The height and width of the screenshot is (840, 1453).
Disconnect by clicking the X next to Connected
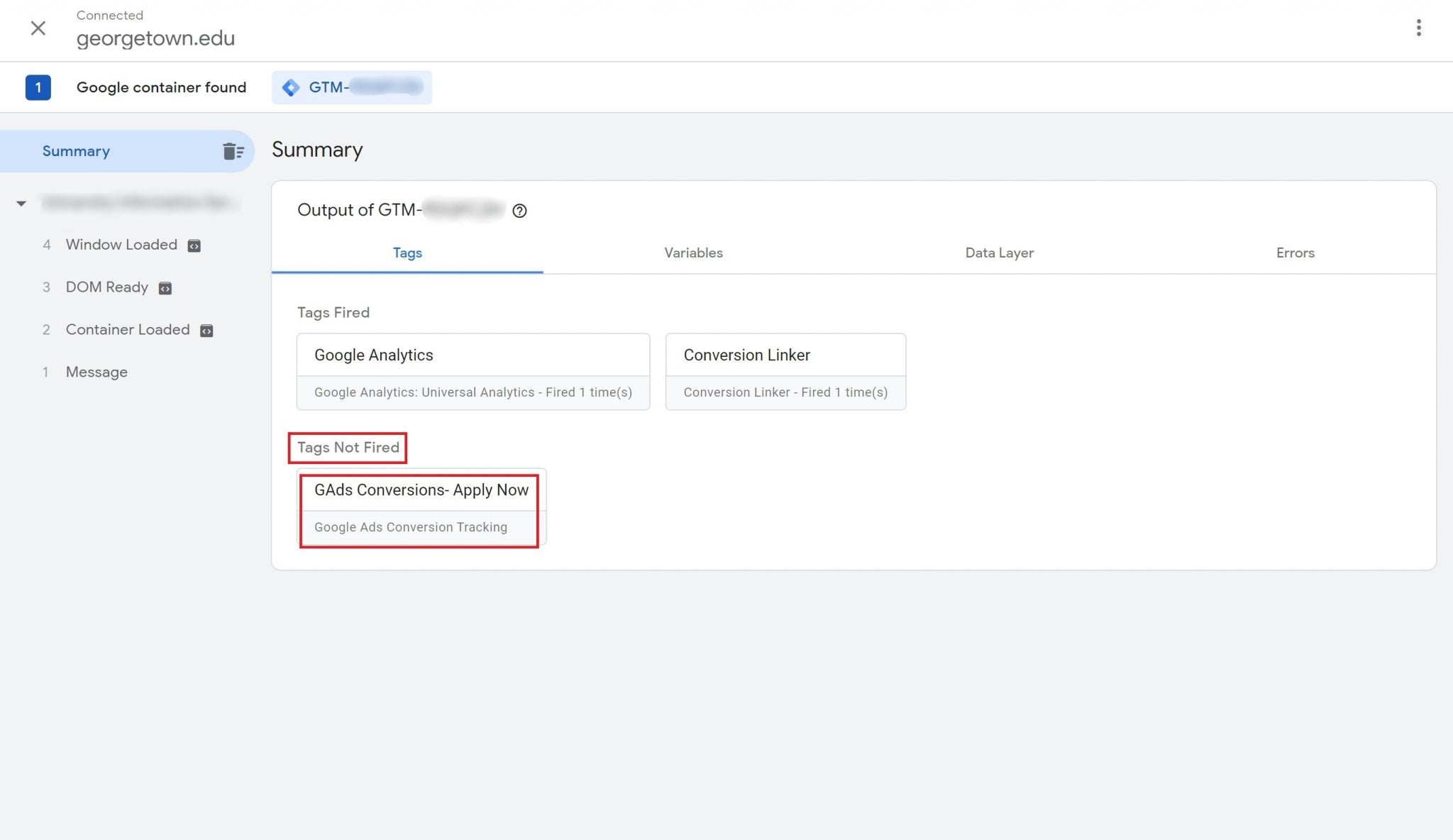tap(38, 29)
